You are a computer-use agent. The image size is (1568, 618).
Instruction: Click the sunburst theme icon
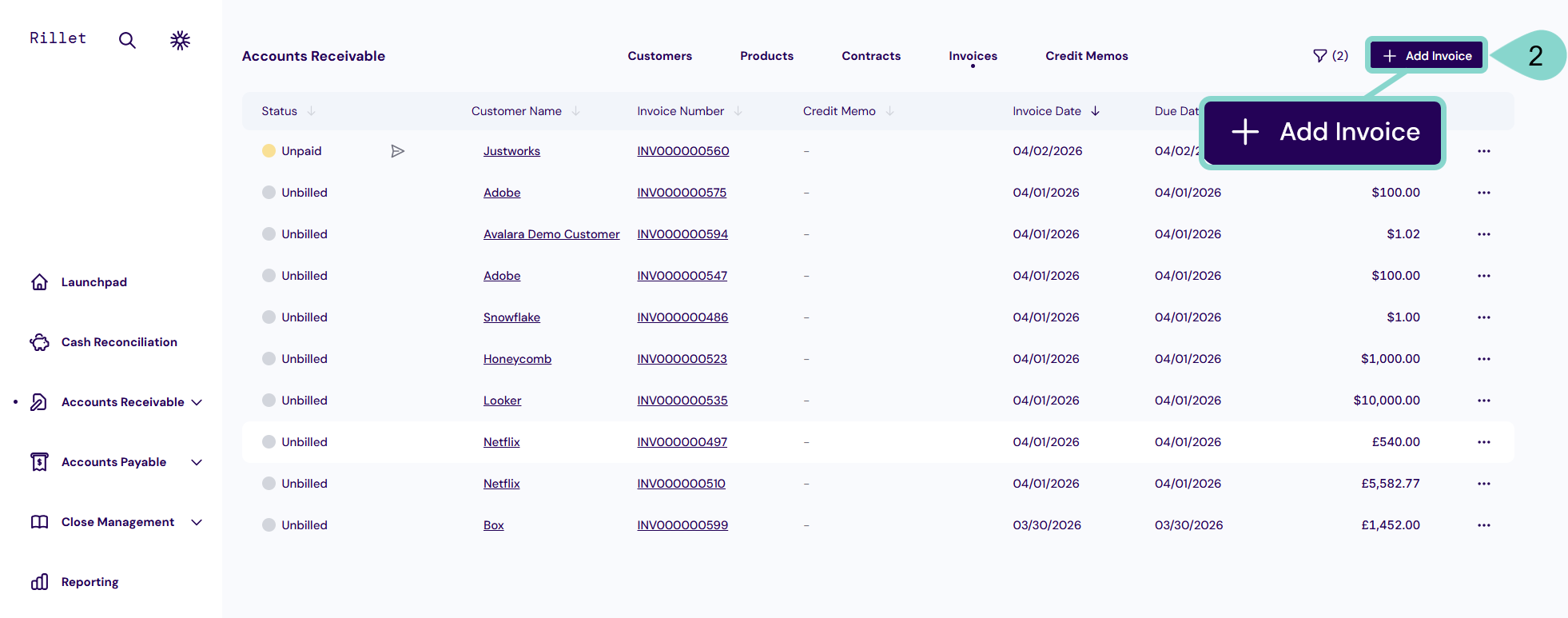coord(180,40)
